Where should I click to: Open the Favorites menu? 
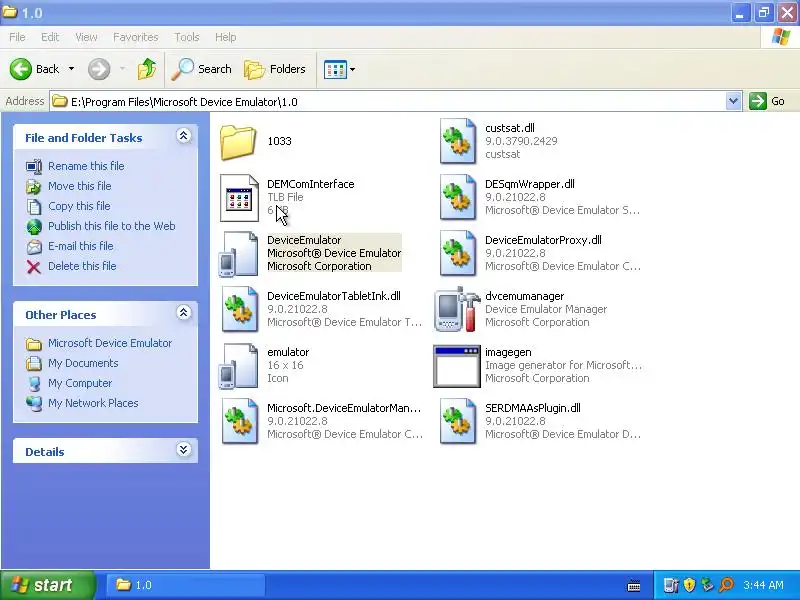click(136, 37)
